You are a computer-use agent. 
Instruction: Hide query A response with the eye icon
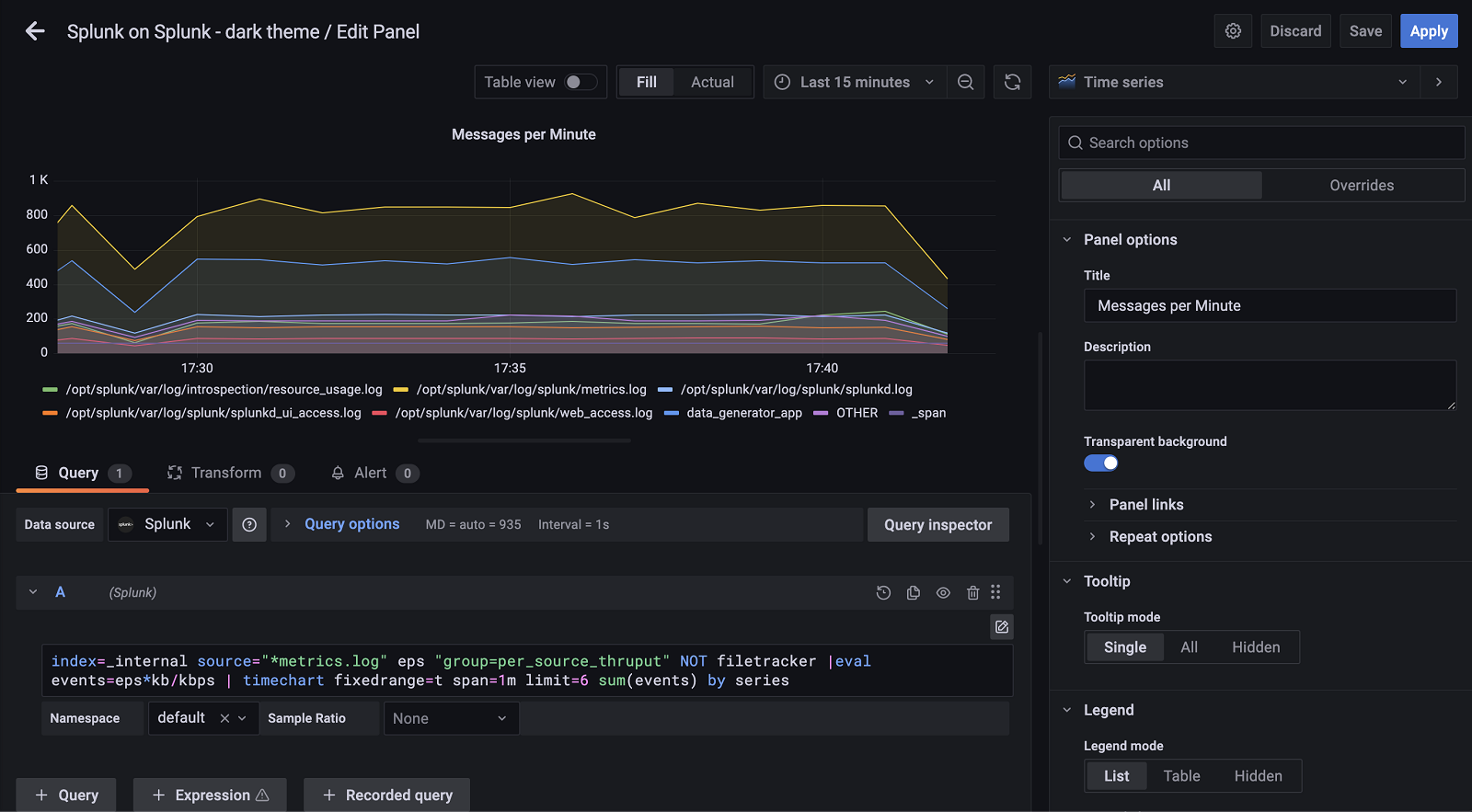click(x=943, y=593)
